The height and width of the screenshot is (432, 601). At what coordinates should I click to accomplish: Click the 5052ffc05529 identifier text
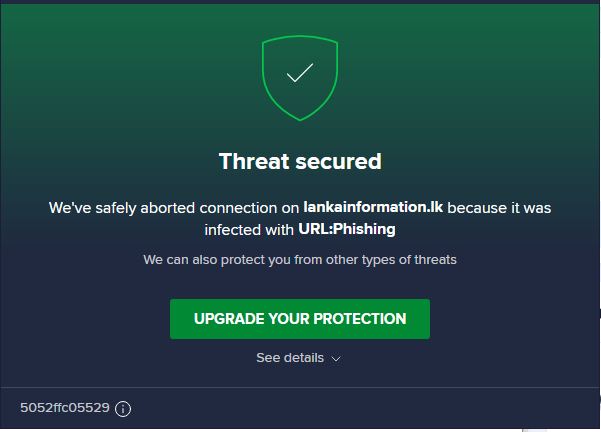pyautogui.click(x=64, y=408)
